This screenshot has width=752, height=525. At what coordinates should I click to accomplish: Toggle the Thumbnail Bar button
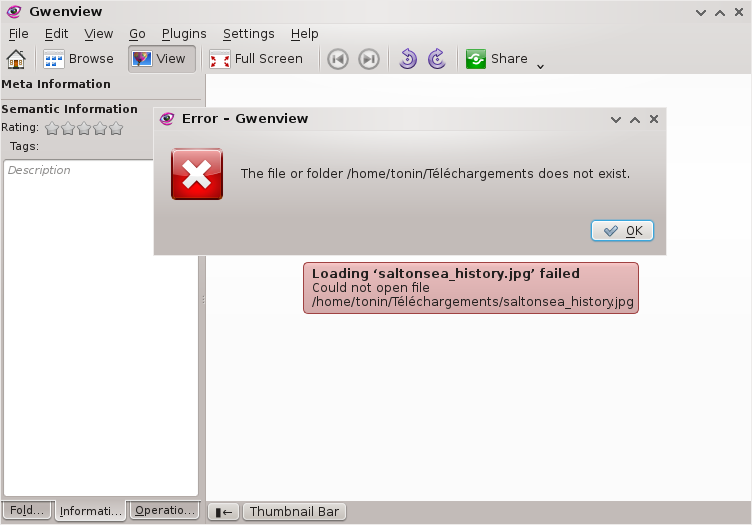294,512
